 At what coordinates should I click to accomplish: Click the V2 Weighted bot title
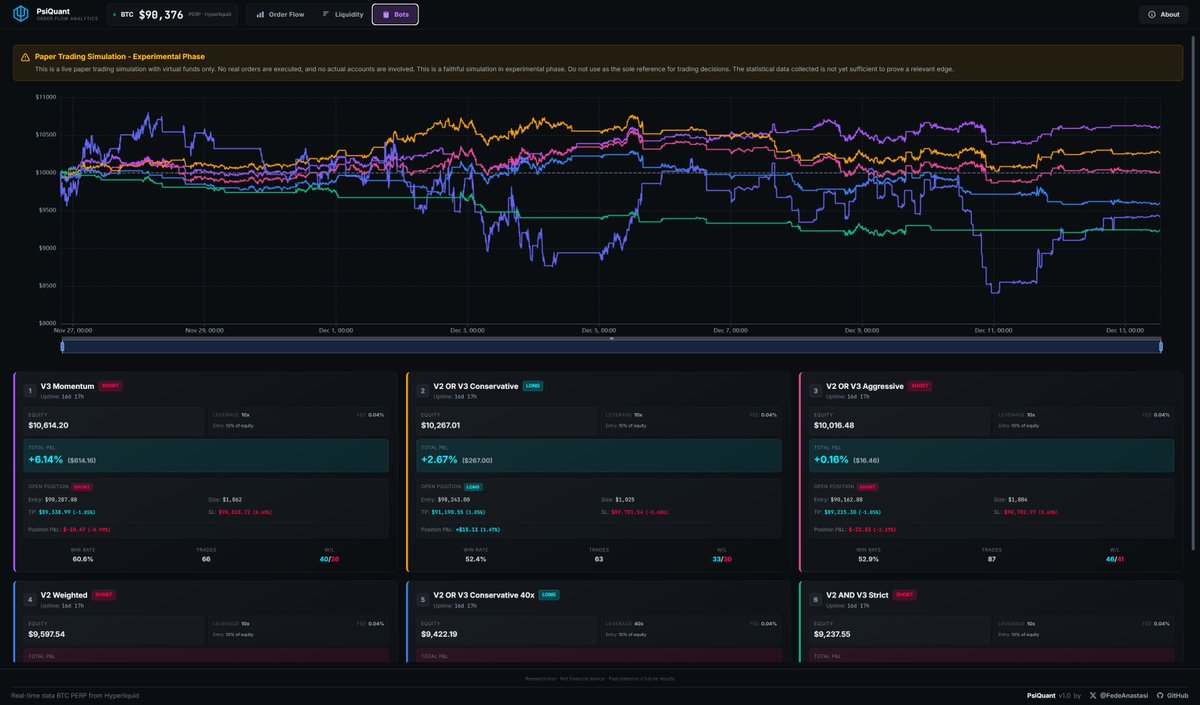coord(64,595)
